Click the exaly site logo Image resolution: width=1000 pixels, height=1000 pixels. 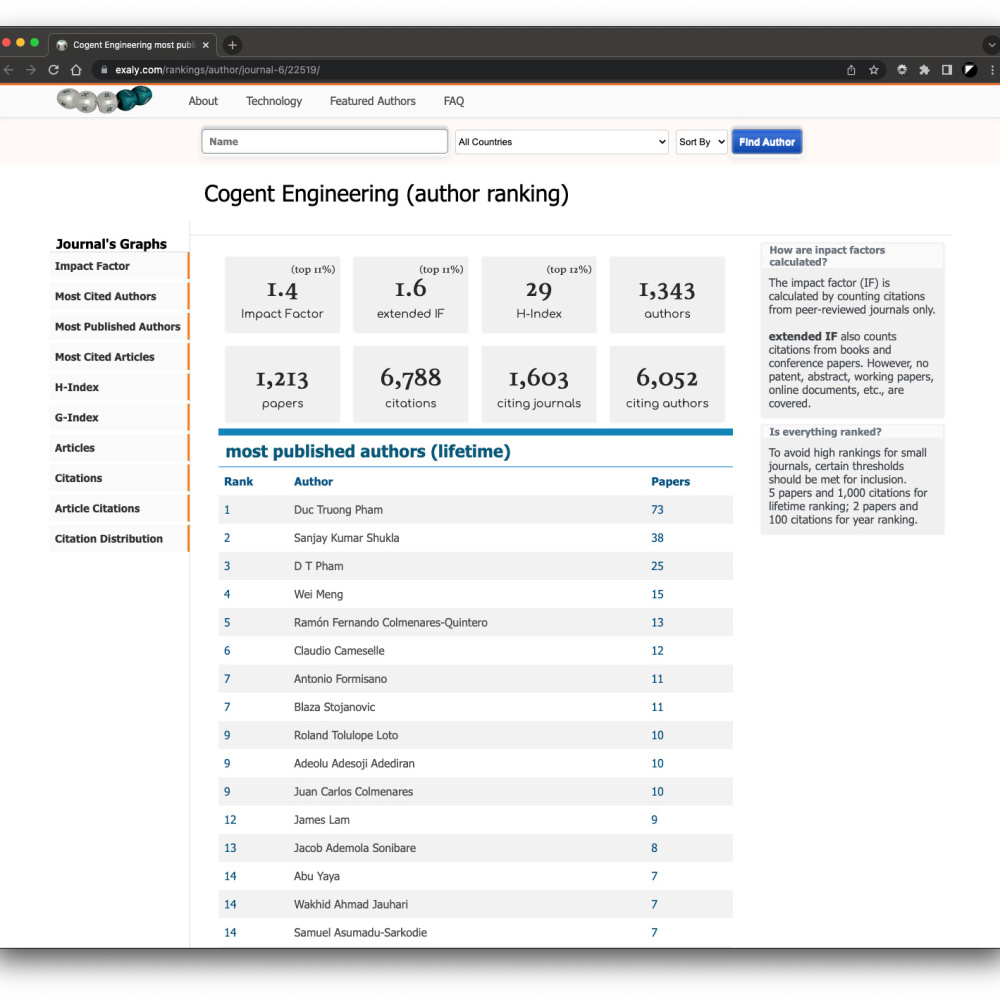(104, 99)
